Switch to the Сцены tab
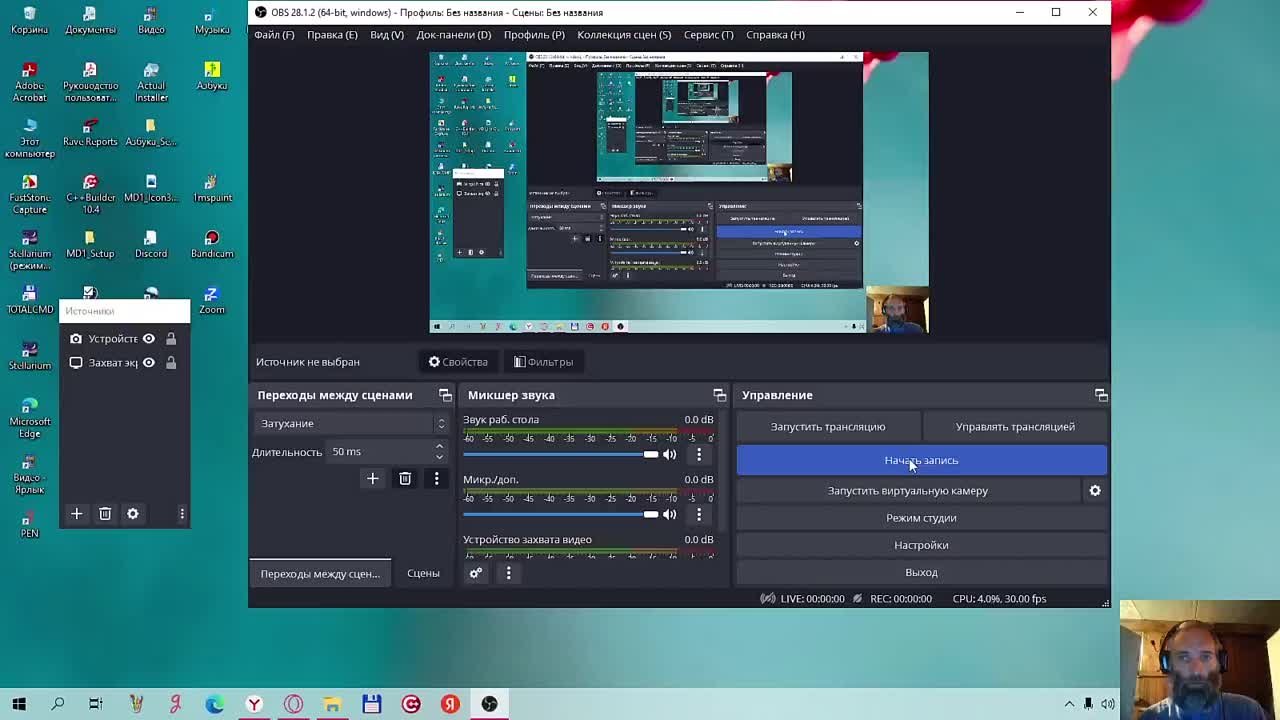The height and width of the screenshot is (720, 1280). coord(423,574)
